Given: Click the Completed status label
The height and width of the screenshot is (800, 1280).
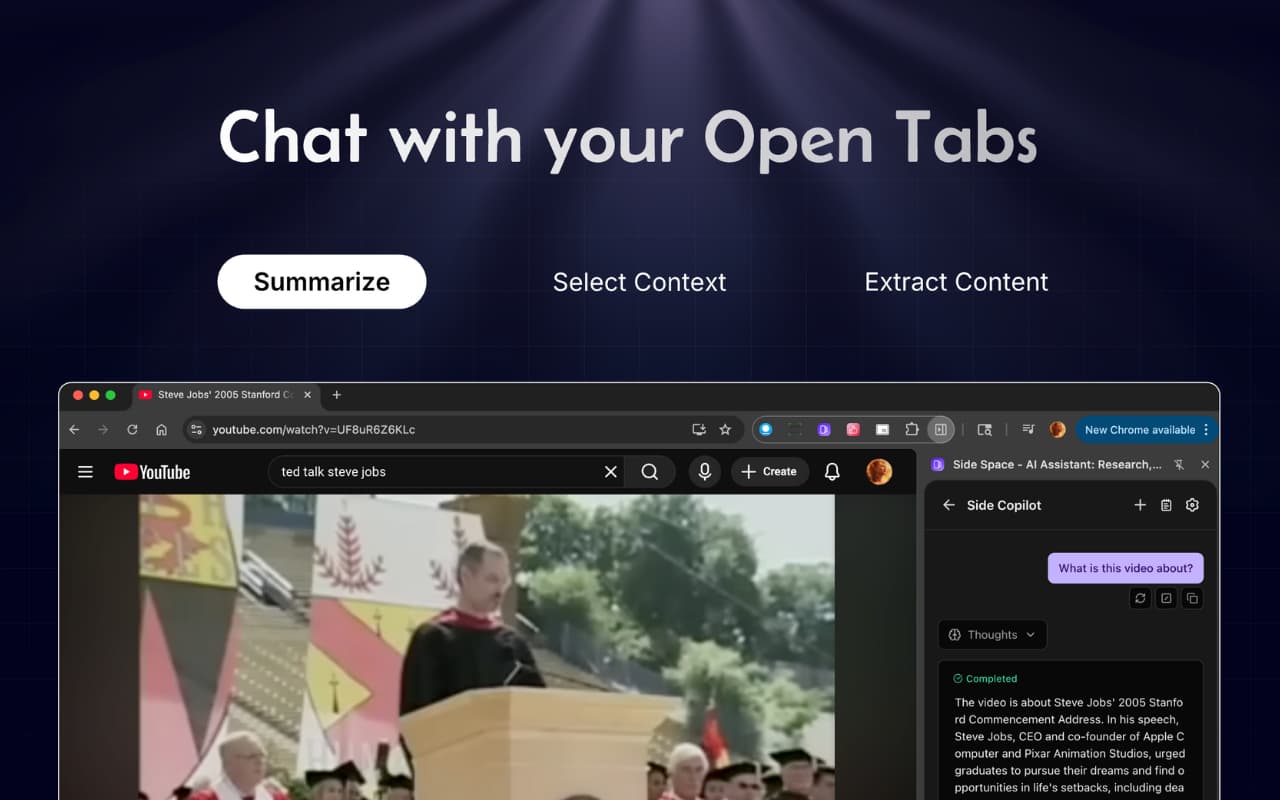Looking at the screenshot, I should click(x=985, y=678).
